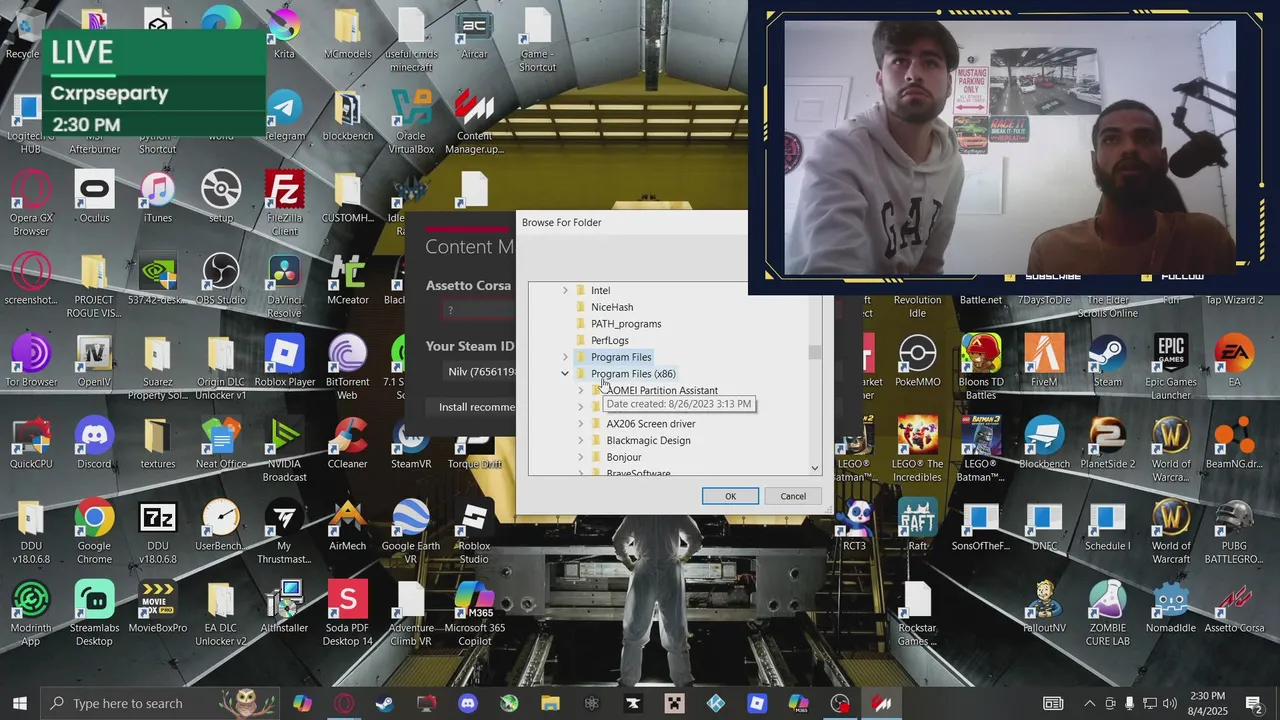Open FiveM desktop shortcut

tap(1043, 361)
